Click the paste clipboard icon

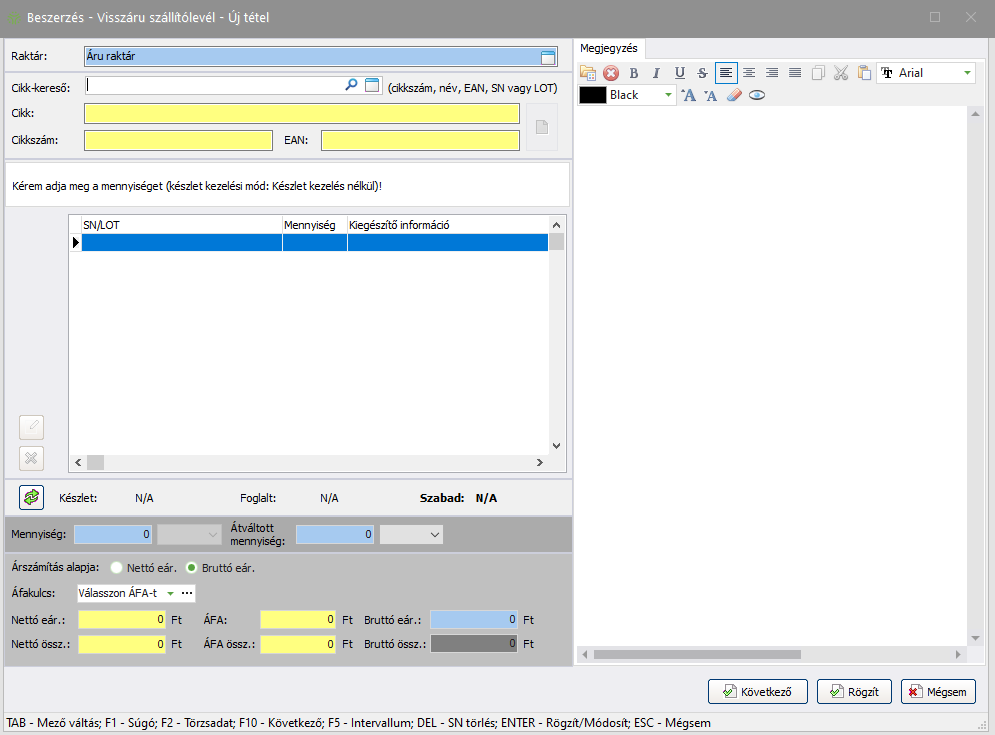864,73
